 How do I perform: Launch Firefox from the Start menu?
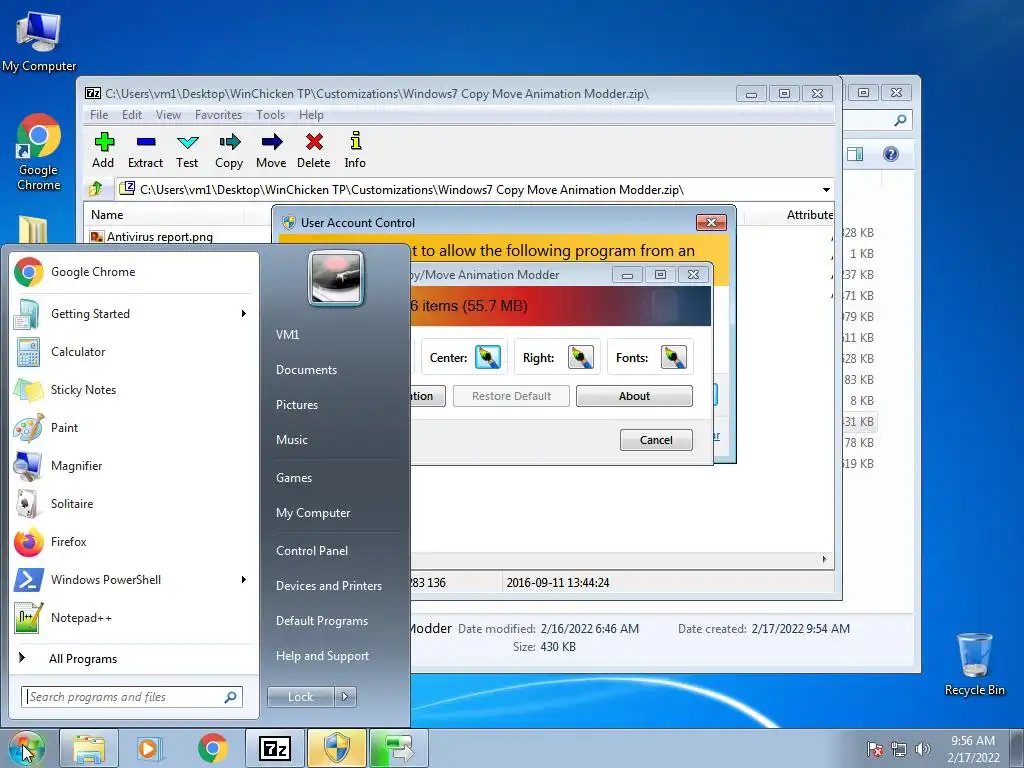pos(133,541)
